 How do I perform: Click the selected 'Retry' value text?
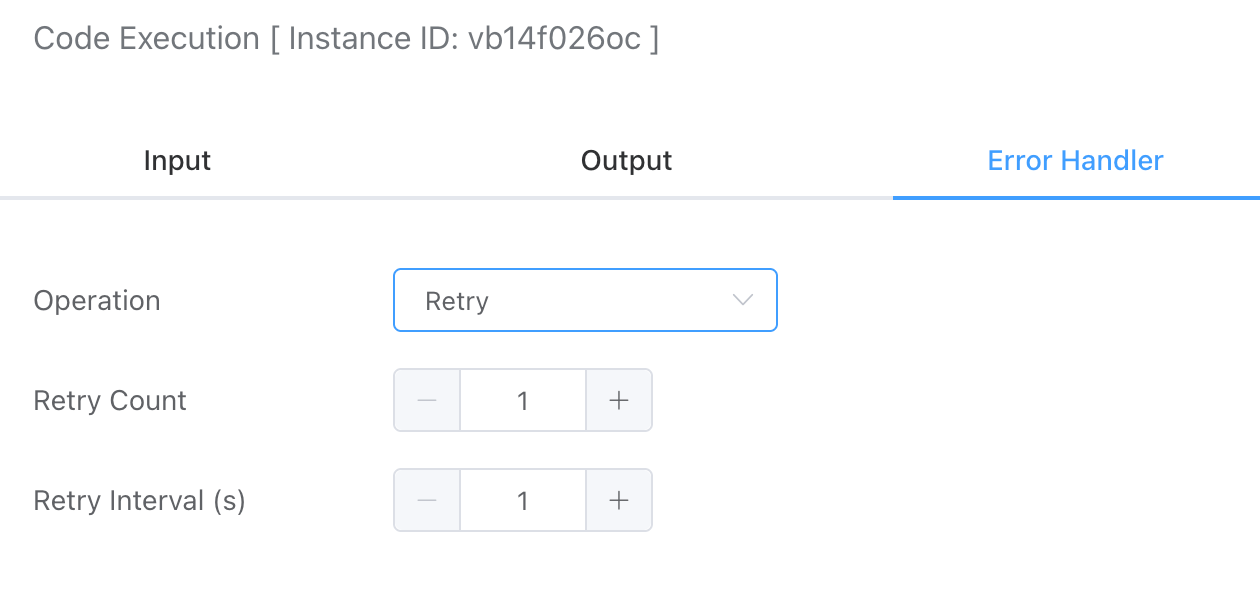pos(457,301)
